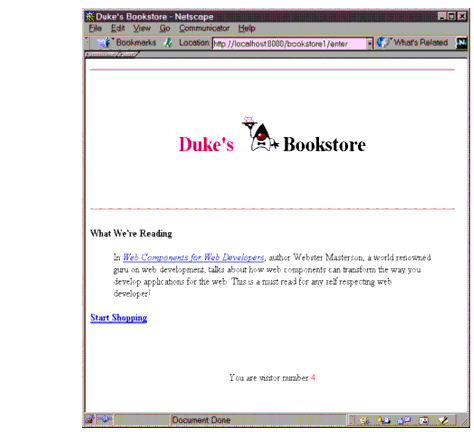
Task: Collapse the location toolbar using its left handle
Action: point(87,43)
